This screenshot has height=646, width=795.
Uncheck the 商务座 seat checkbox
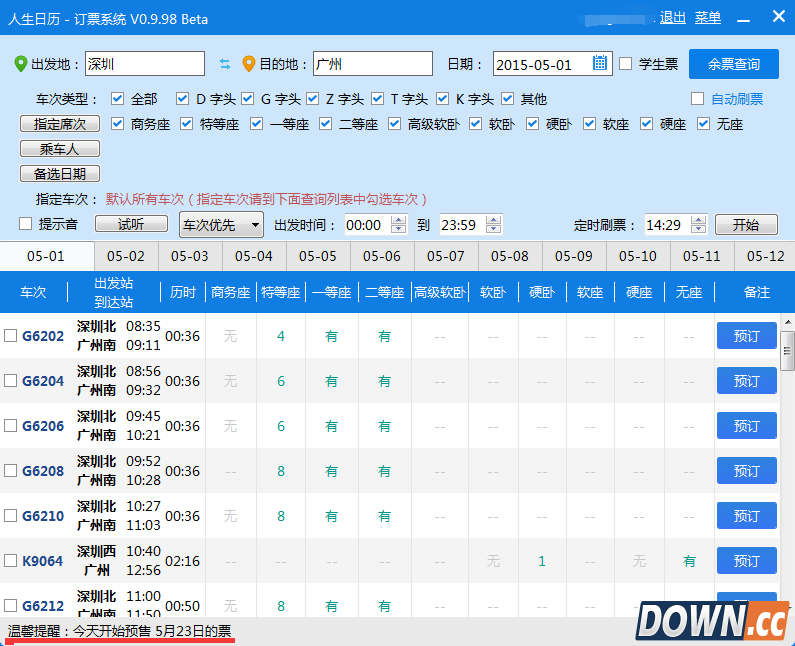118,124
